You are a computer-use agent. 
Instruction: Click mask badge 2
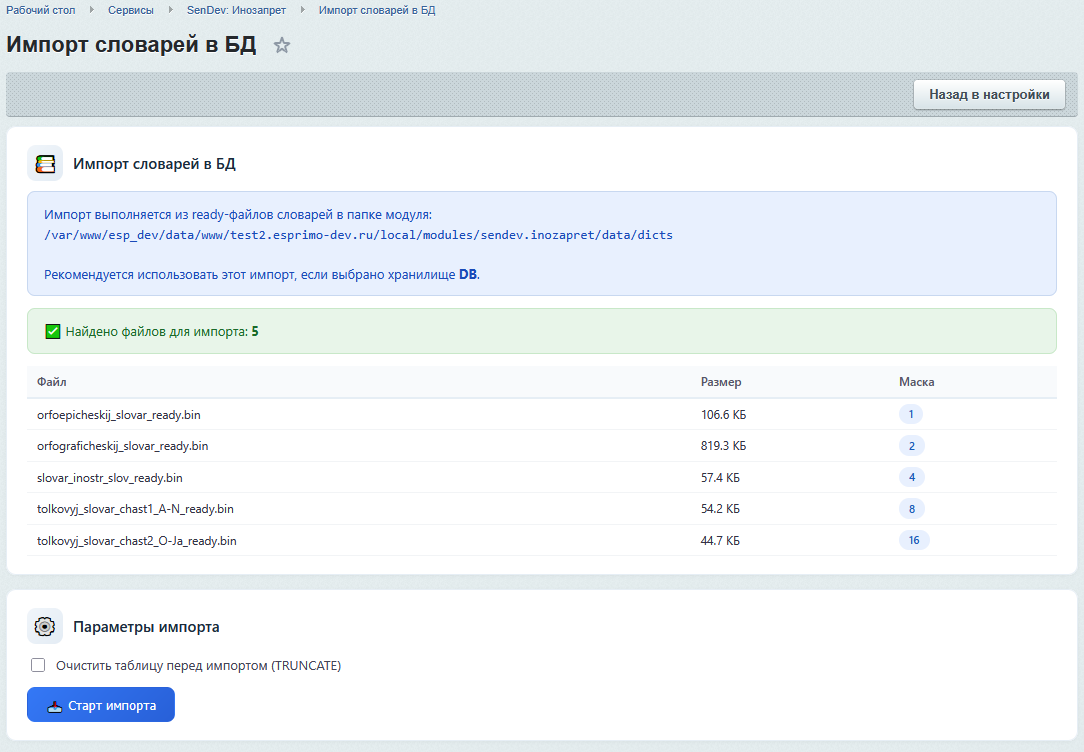click(911, 446)
